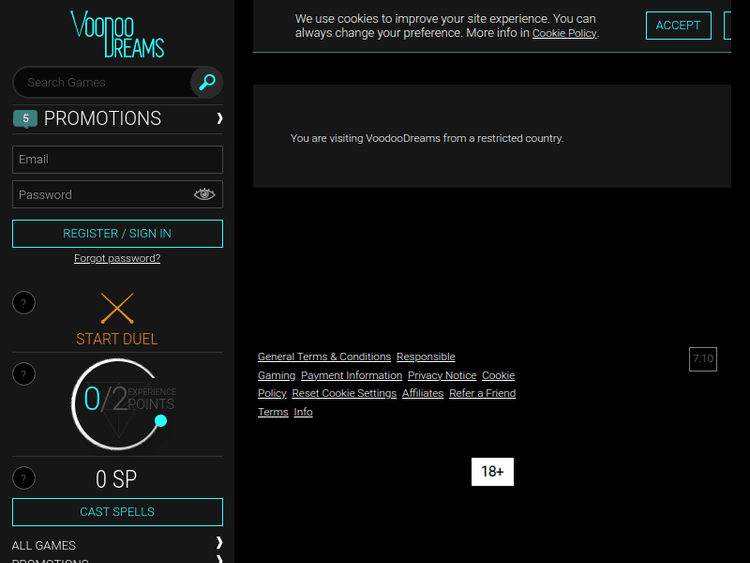Click the VoodooDreams logo
Screen dimensions: 750x563
117,34
